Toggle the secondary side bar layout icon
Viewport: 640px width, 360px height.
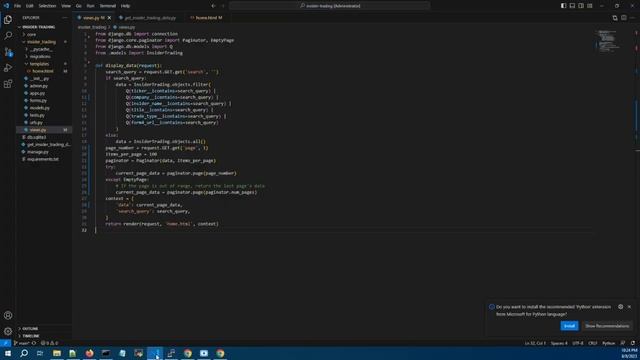(581, 6)
